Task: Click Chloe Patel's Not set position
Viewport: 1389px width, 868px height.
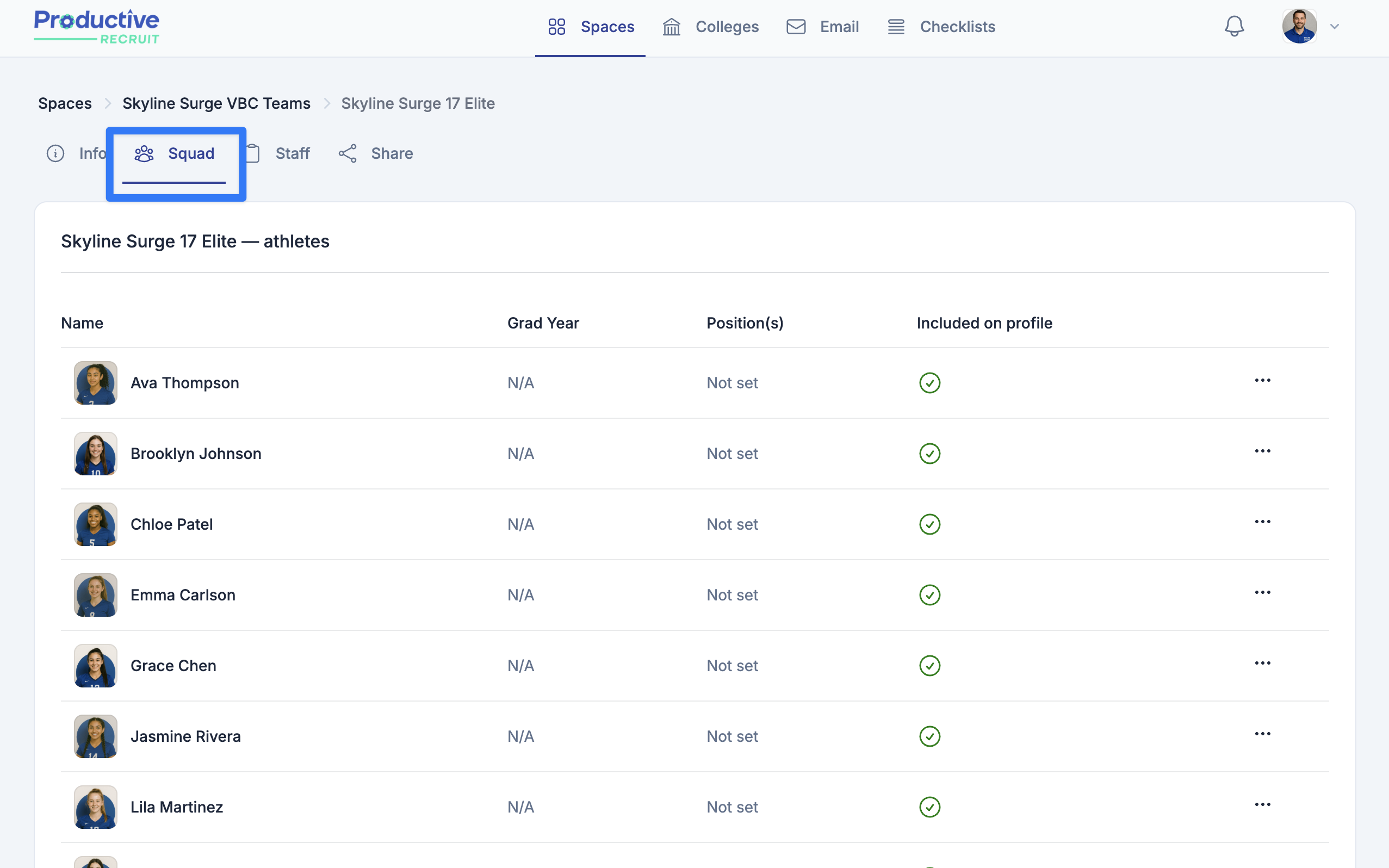Action: tap(733, 524)
